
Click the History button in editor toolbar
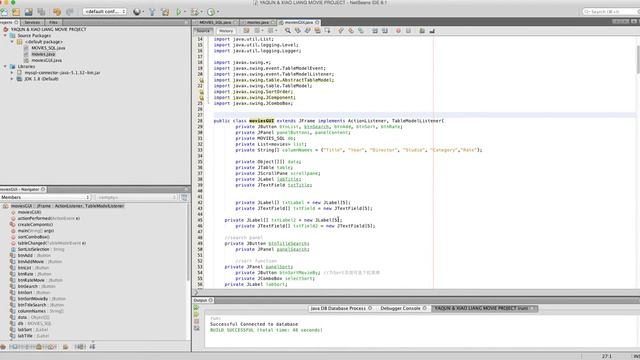tap(226, 31)
